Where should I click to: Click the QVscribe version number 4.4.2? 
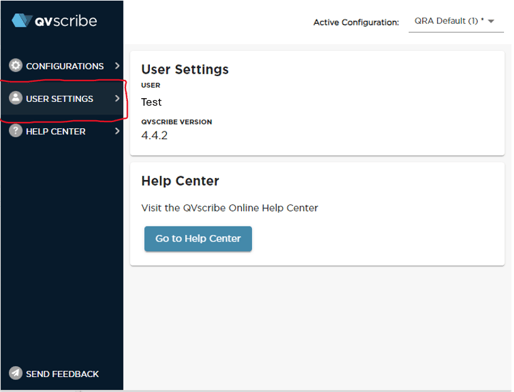154,135
